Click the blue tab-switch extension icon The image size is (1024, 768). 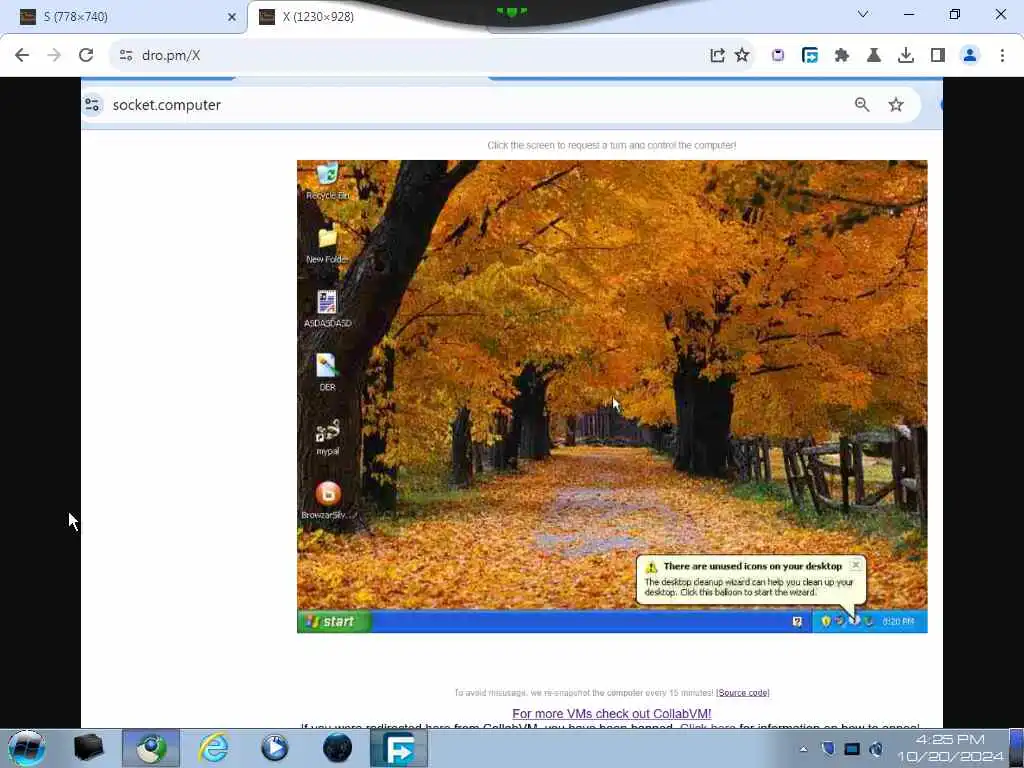[810, 56]
